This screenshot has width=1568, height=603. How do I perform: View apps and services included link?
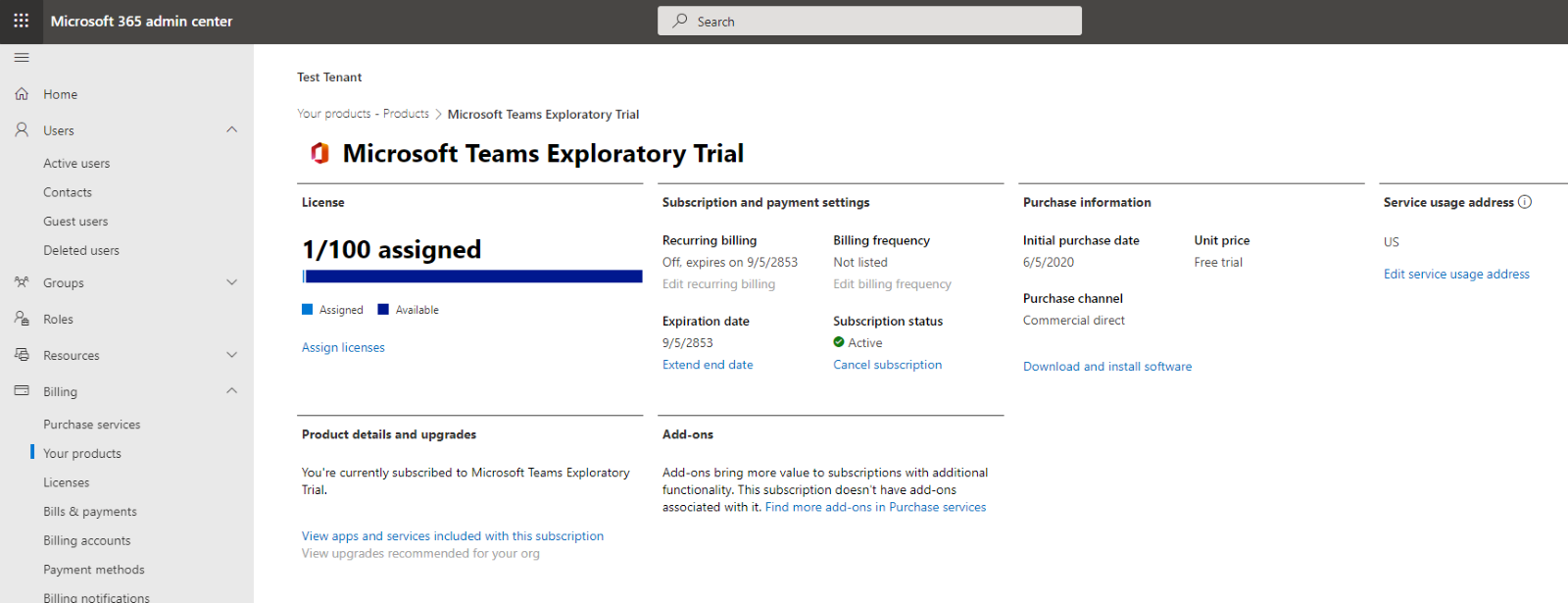[x=453, y=536]
